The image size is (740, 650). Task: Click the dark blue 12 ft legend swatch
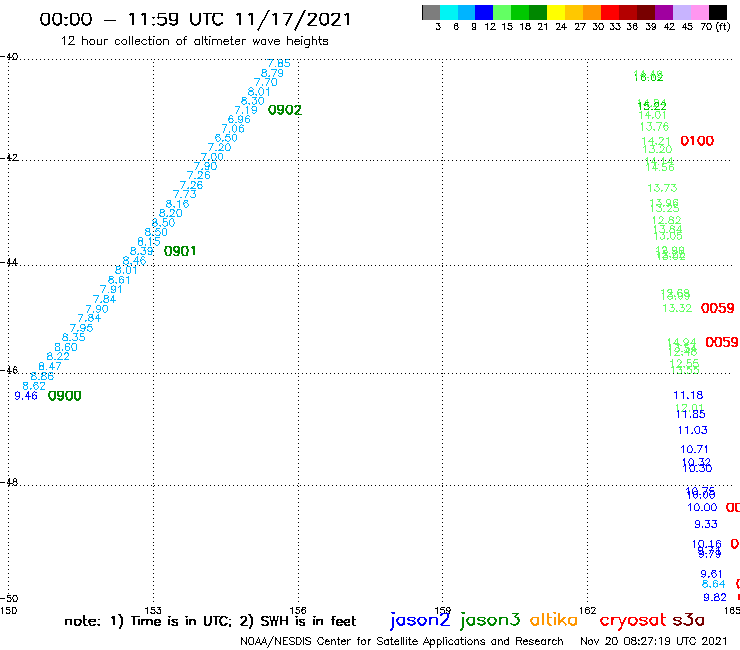pyautogui.click(x=484, y=12)
